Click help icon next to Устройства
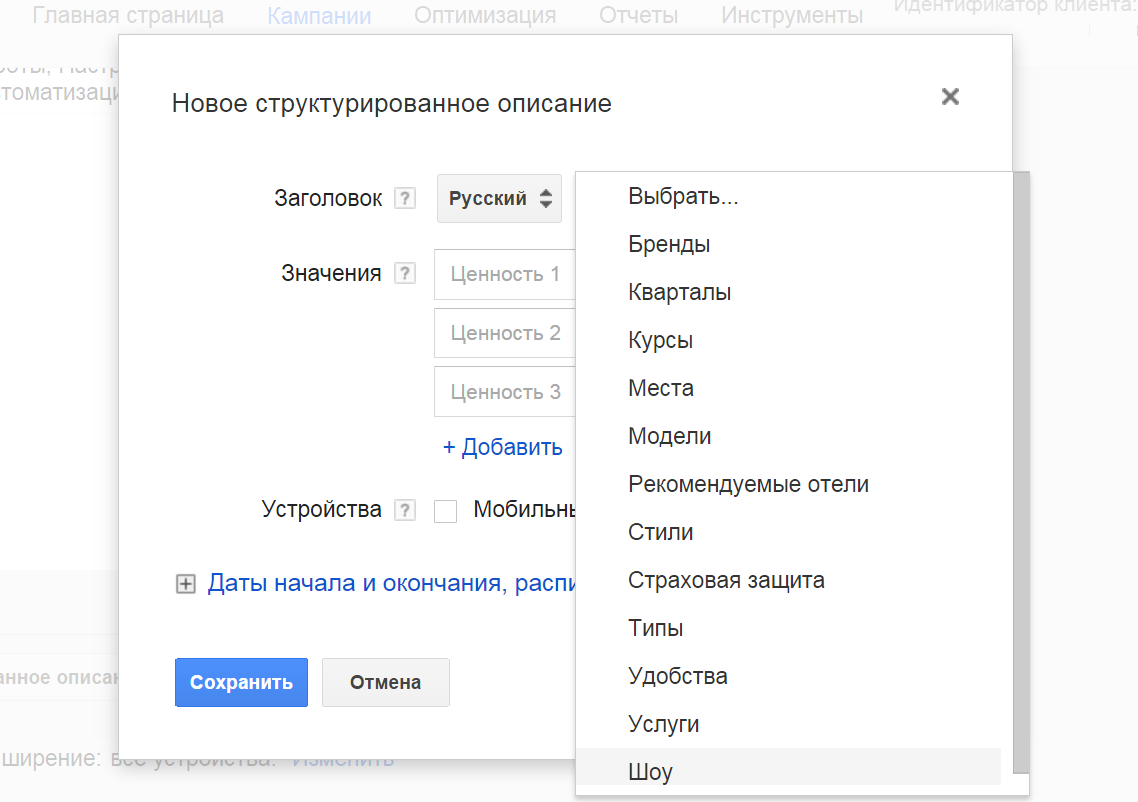The height and width of the screenshot is (802, 1138). tap(404, 510)
